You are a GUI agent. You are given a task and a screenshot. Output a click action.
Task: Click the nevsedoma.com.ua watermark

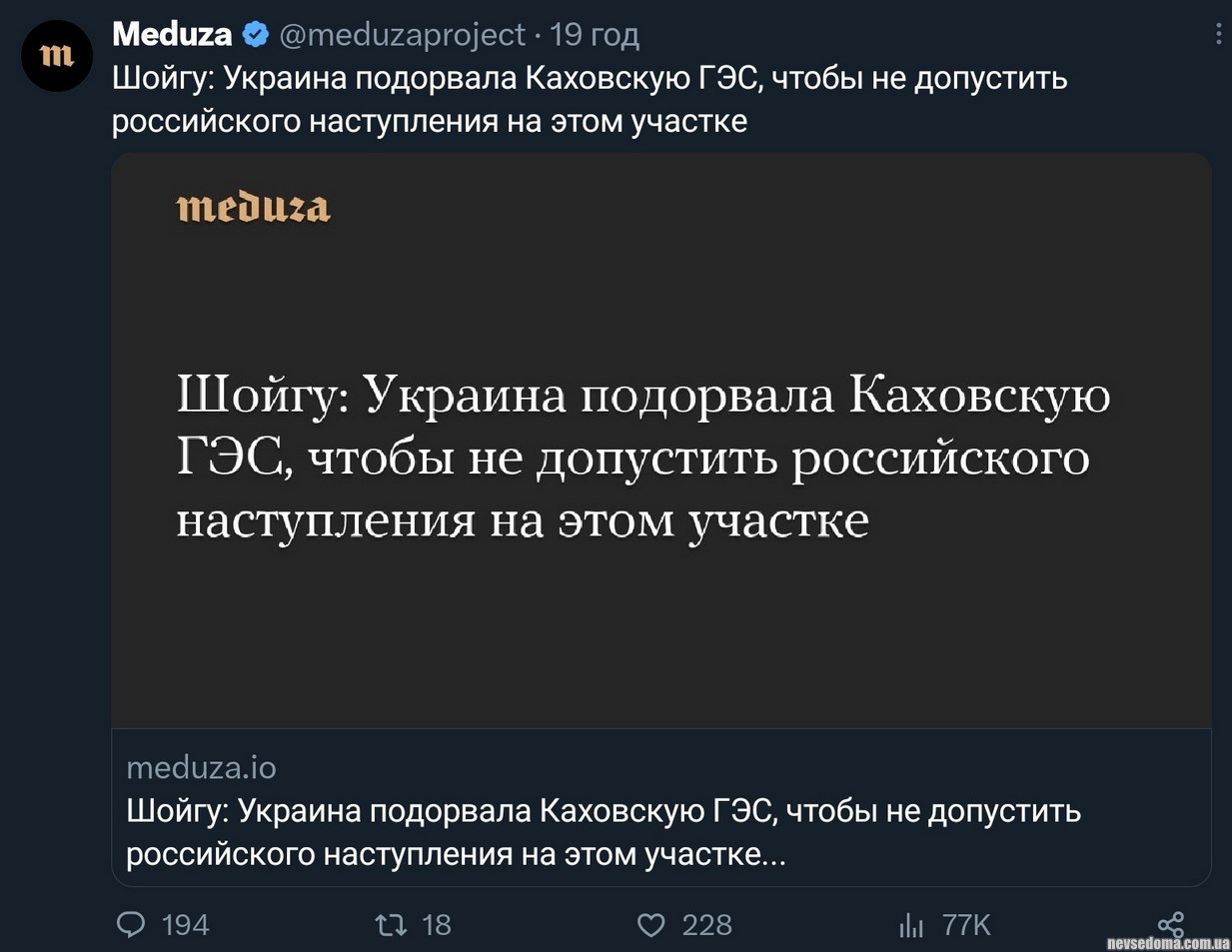(x=1168, y=943)
